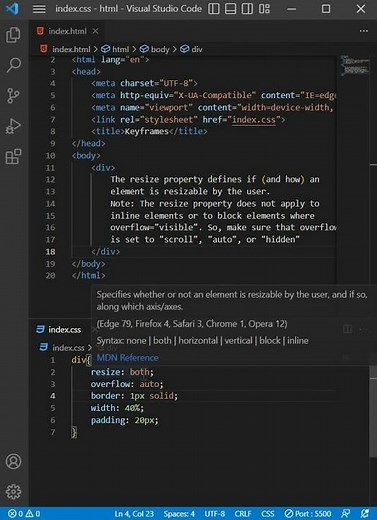The image size is (377, 520).
Task: Click the <head> tag on line 3
Action: (x=86, y=72)
